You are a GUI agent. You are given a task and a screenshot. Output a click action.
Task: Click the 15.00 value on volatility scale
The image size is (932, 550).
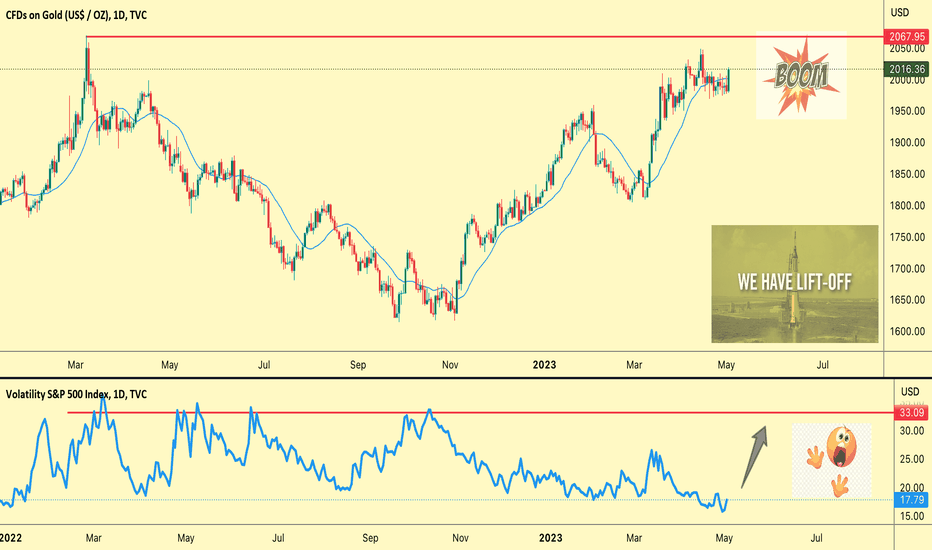tap(912, 516)
